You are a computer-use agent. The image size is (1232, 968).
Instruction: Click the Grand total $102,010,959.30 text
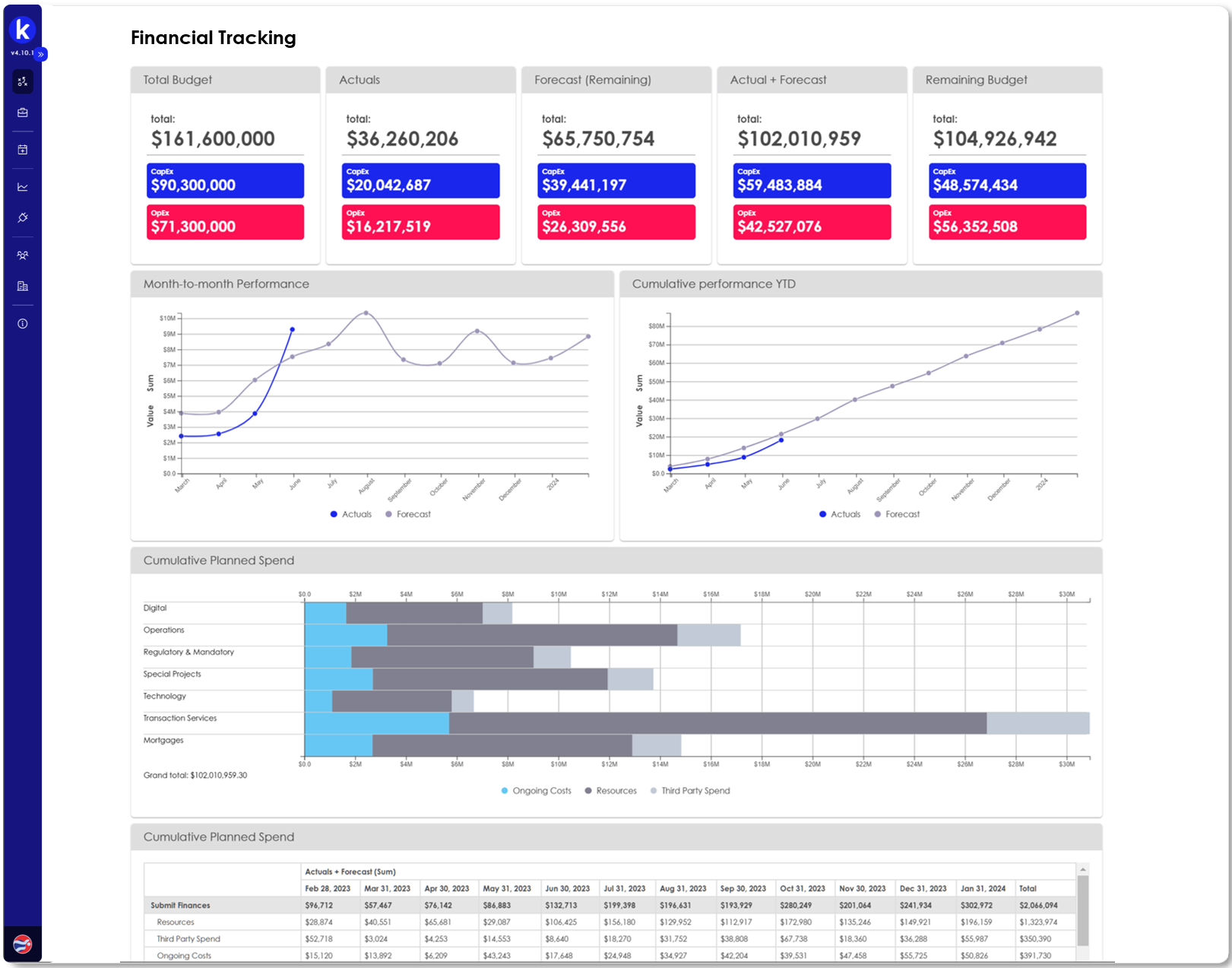pos(195,775)
